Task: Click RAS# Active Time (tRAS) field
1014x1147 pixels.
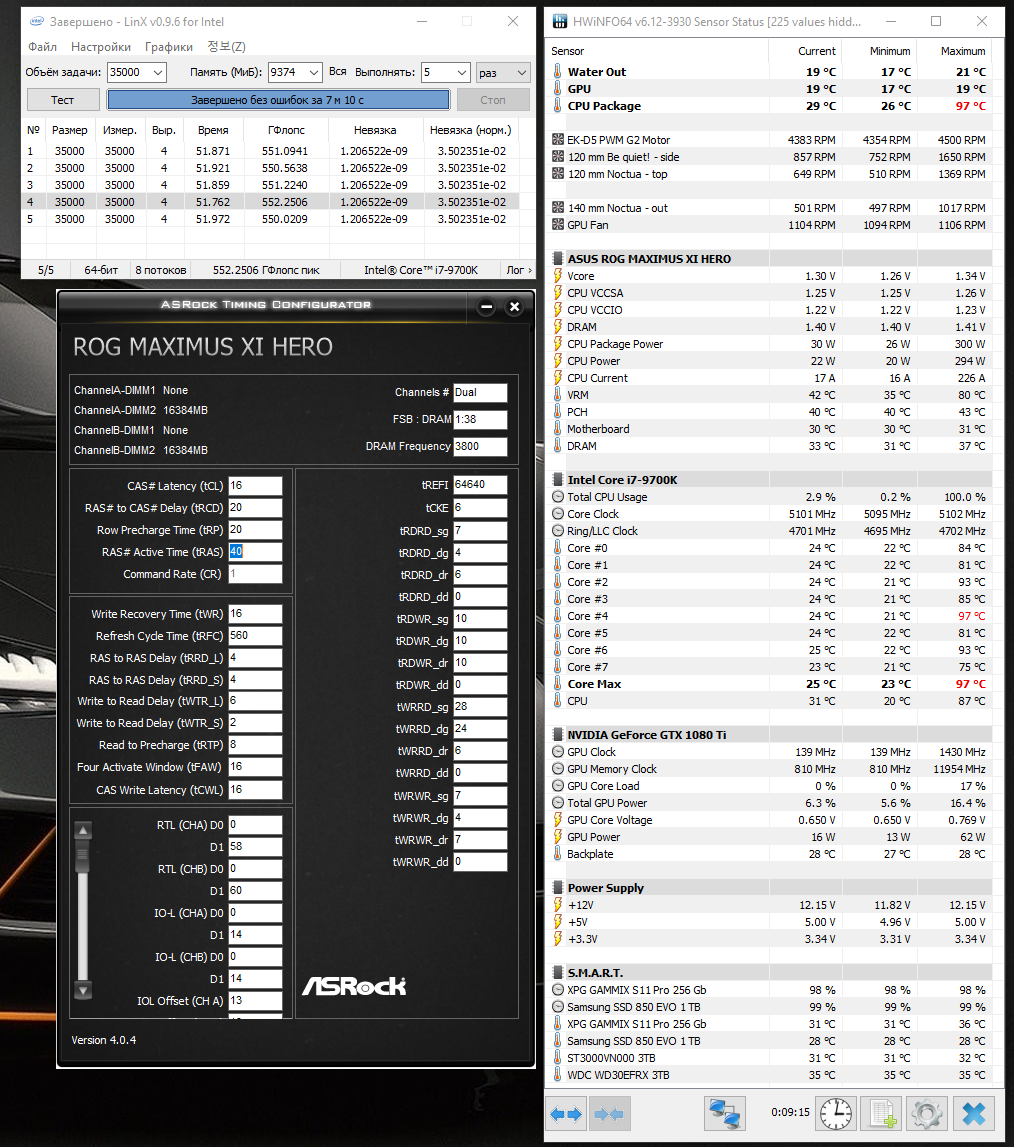Action: pyautogui.click(x=255, y=552)
